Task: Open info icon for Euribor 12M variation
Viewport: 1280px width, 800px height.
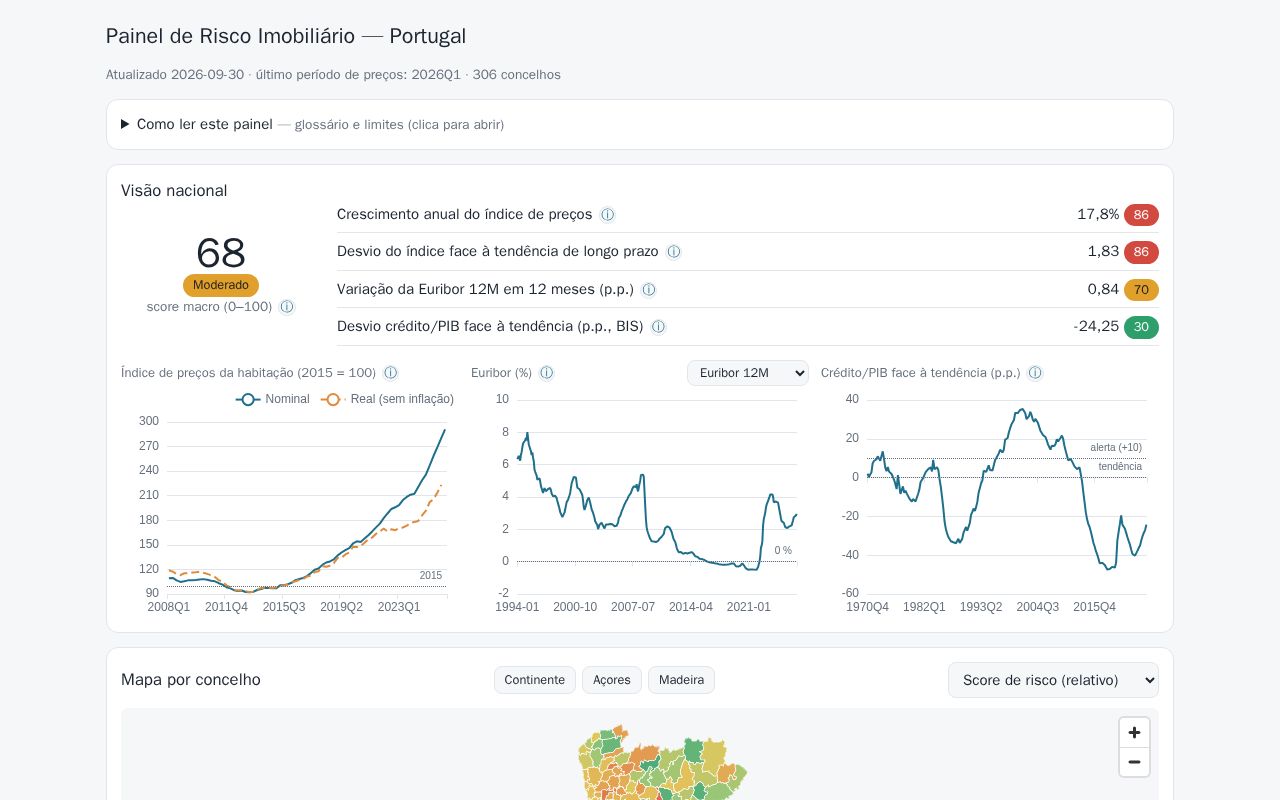Action: pyautogui.click(x=648, y=290)
